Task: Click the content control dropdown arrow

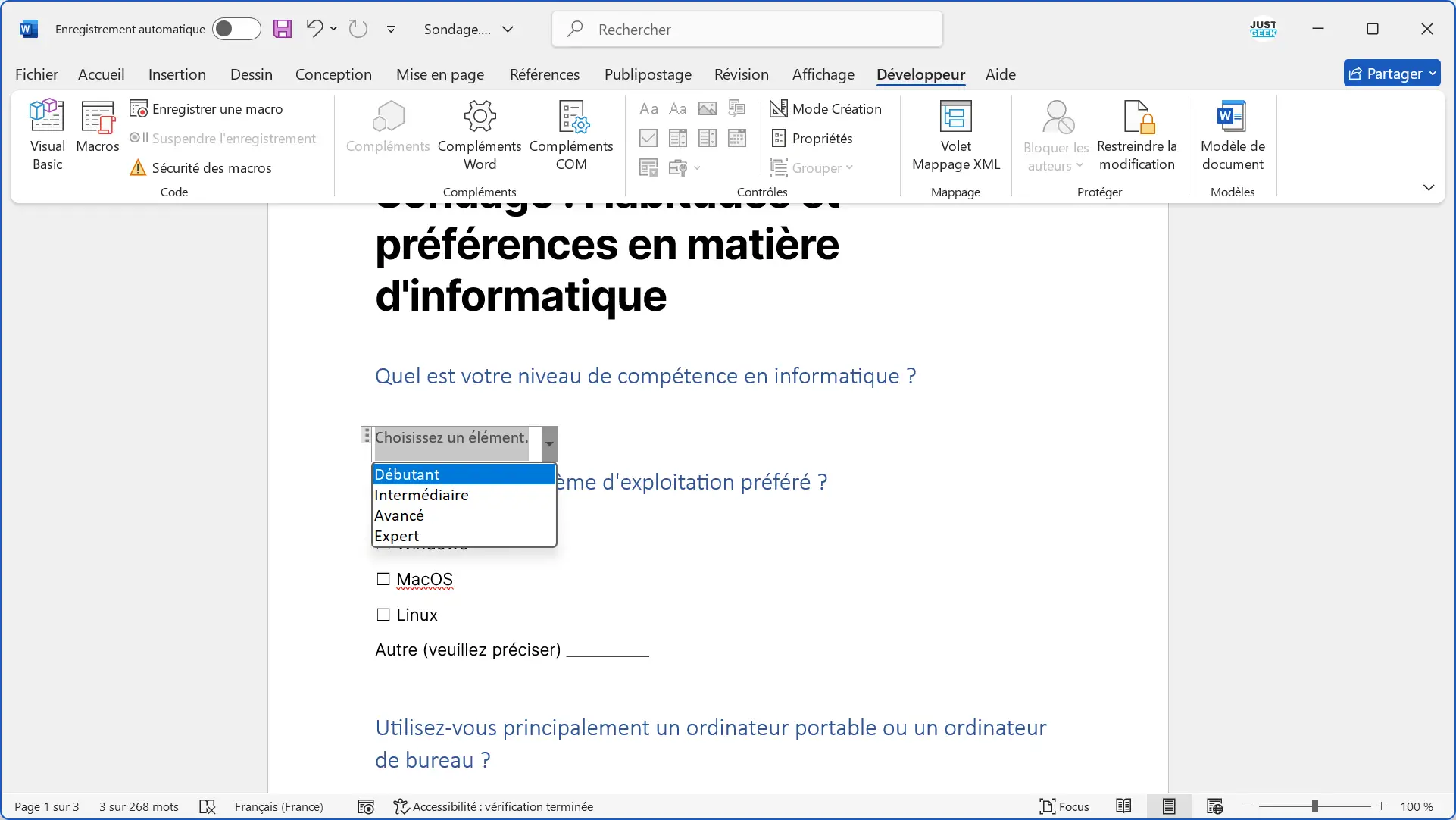Action: coord(550,444)
